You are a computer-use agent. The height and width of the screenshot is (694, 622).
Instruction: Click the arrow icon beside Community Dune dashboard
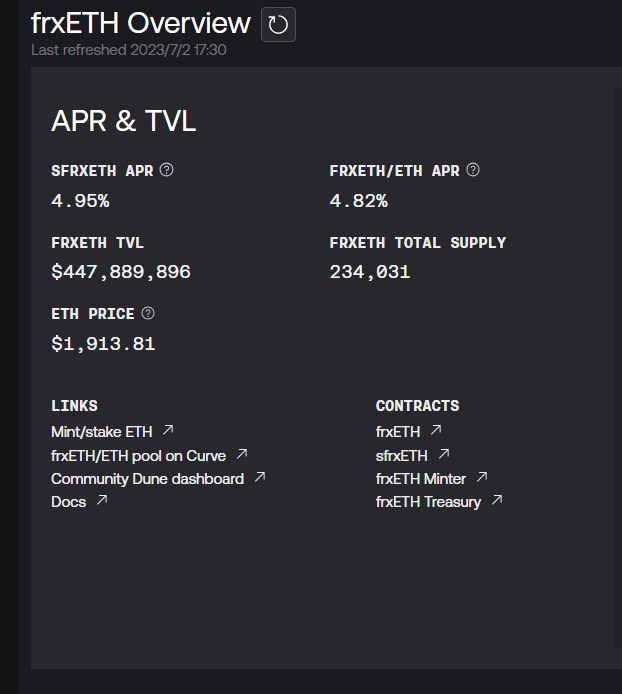pos(260,478)
